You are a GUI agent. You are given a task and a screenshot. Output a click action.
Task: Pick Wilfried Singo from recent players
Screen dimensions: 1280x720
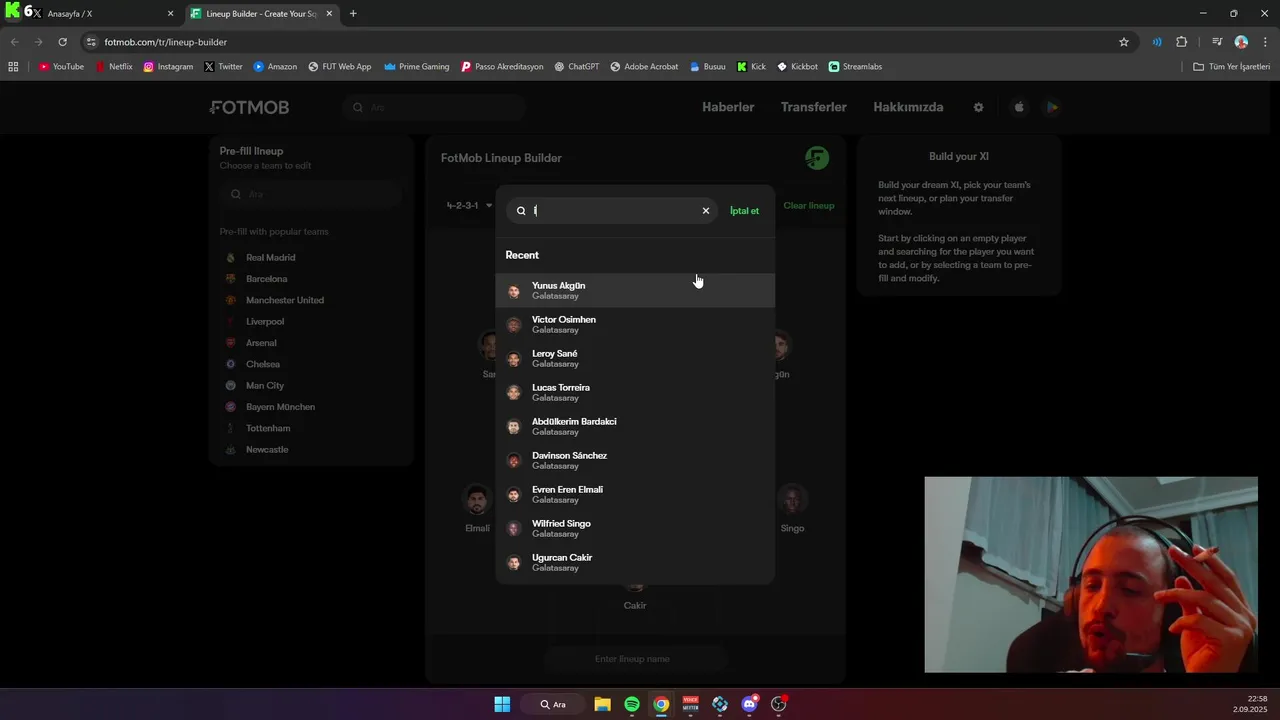pyautogui.click(x=635, y=528)
